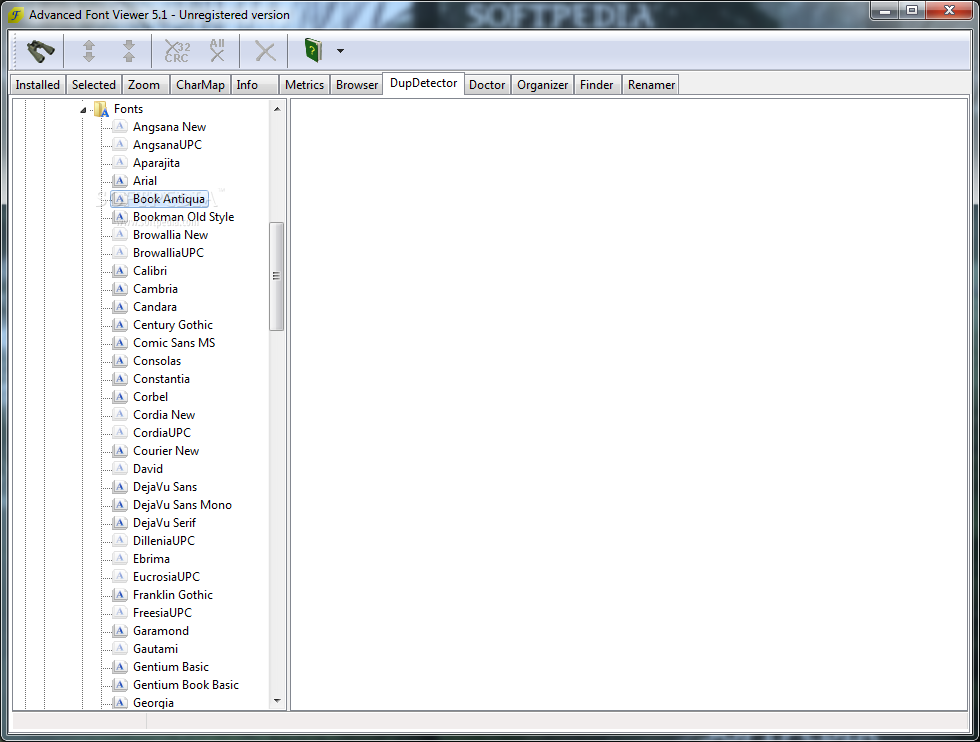Viewport: 980px width, 742px height.
Task: Click the Gentium Basic font icon
Action: [x=121, y=667]
